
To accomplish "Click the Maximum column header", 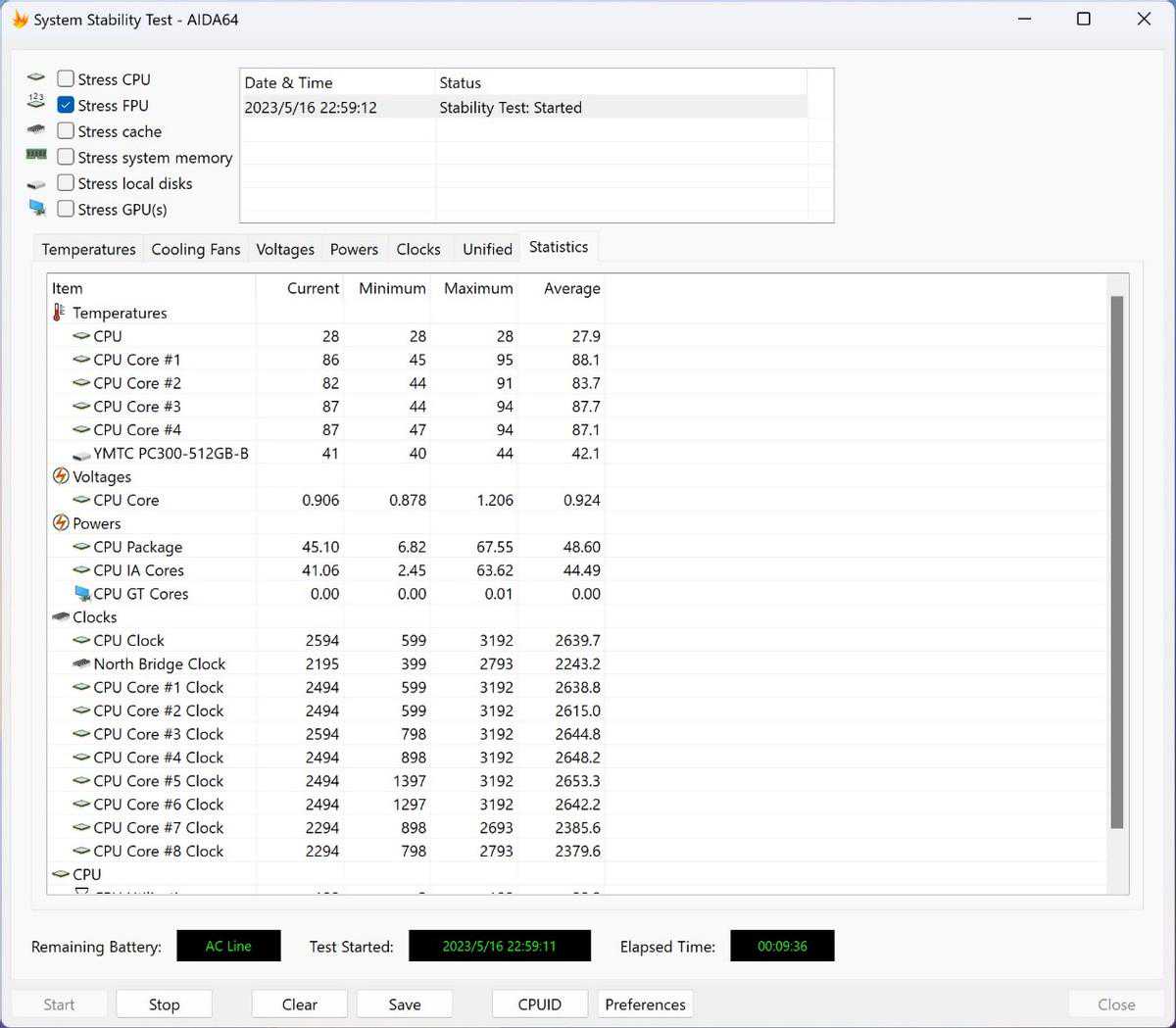I will coord(478,288).
